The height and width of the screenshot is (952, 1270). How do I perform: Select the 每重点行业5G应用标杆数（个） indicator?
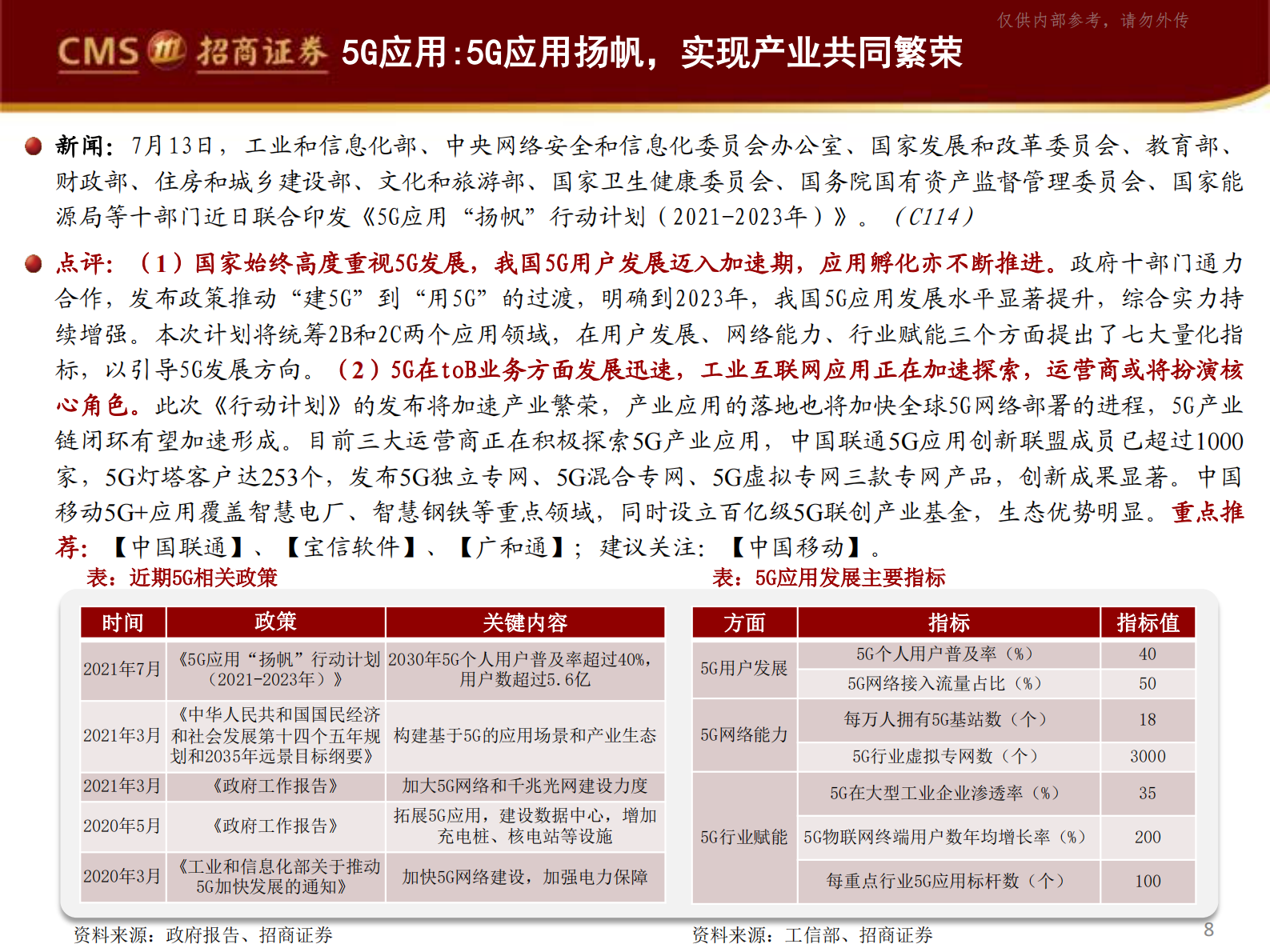click(x=949, y=882)
